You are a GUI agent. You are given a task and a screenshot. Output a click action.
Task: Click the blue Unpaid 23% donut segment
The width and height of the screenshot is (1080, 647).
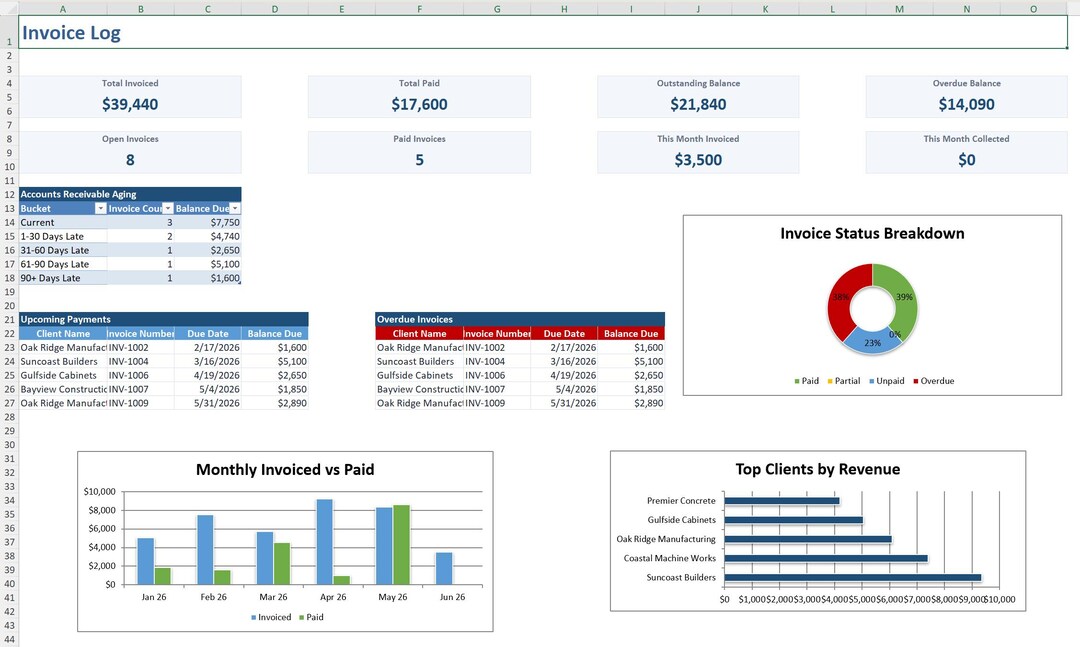coord(872,342)
